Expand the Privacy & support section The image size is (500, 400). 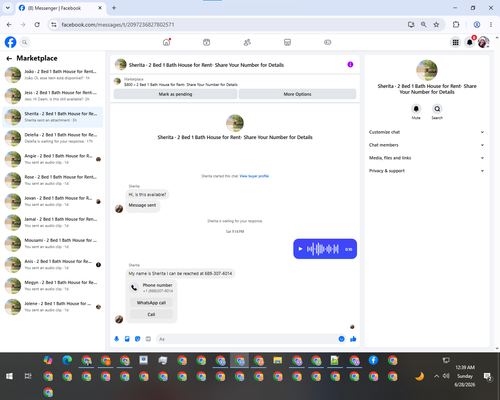427,171
